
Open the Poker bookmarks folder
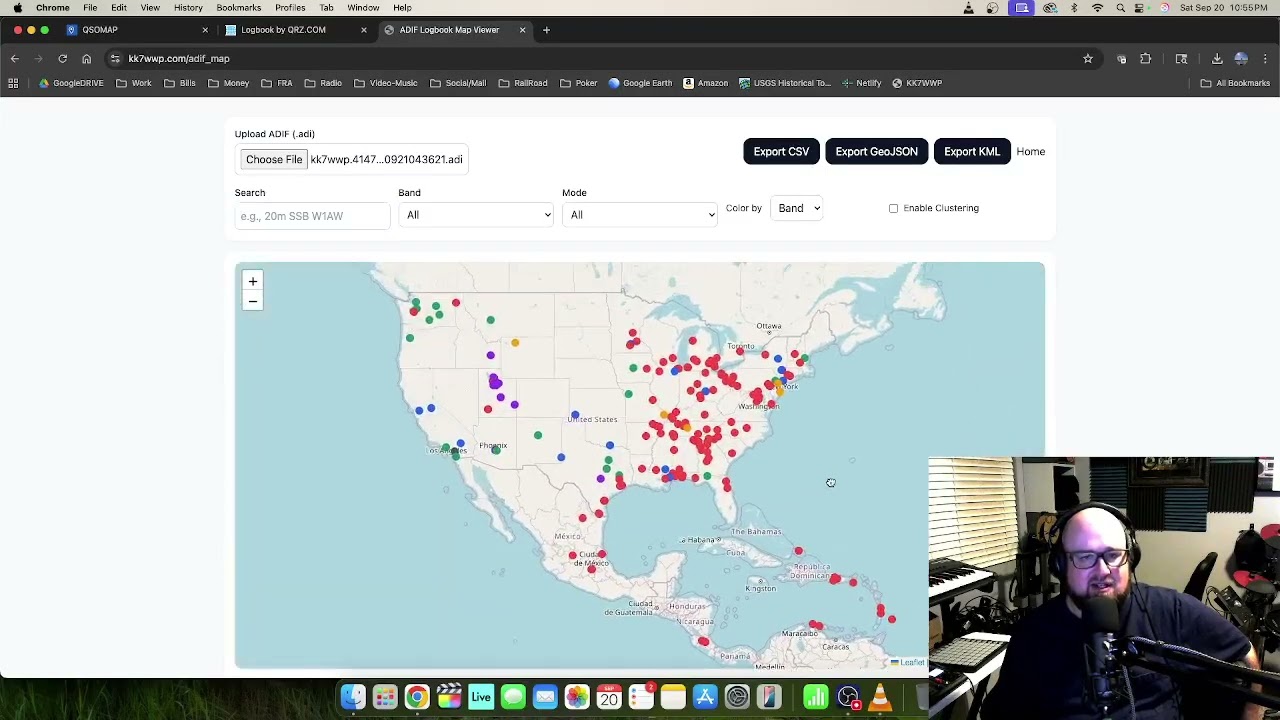[579, 83]
